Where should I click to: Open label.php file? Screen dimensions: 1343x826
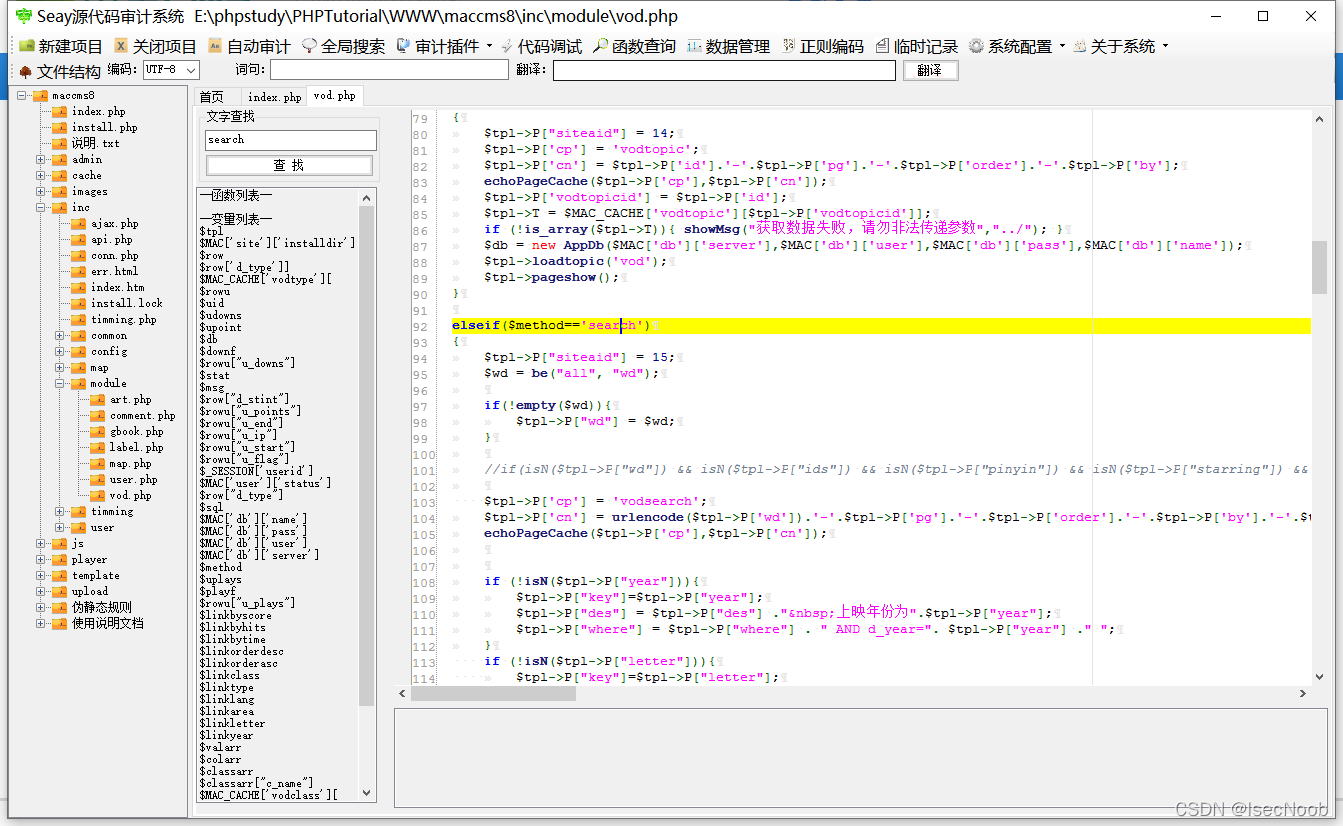(137, 447)
